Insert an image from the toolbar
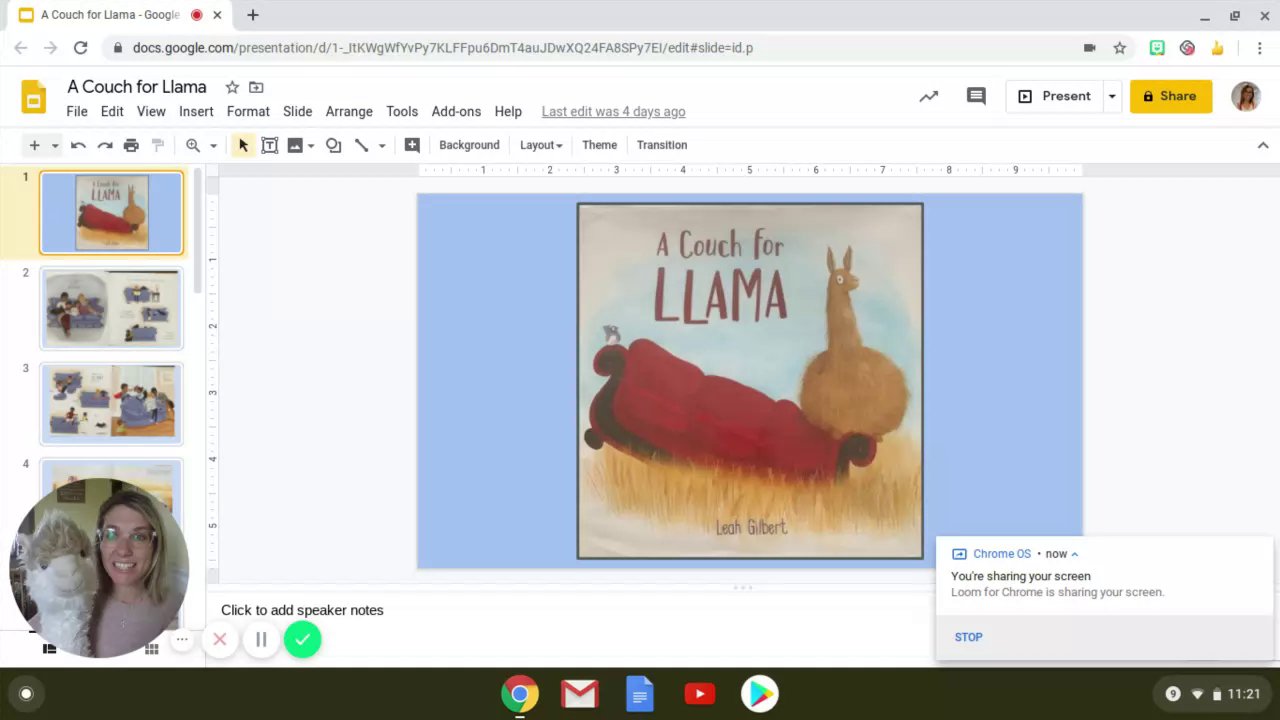Image resolution: width=1280 pixels, height=720 pixels. click(x=295, y=145)
